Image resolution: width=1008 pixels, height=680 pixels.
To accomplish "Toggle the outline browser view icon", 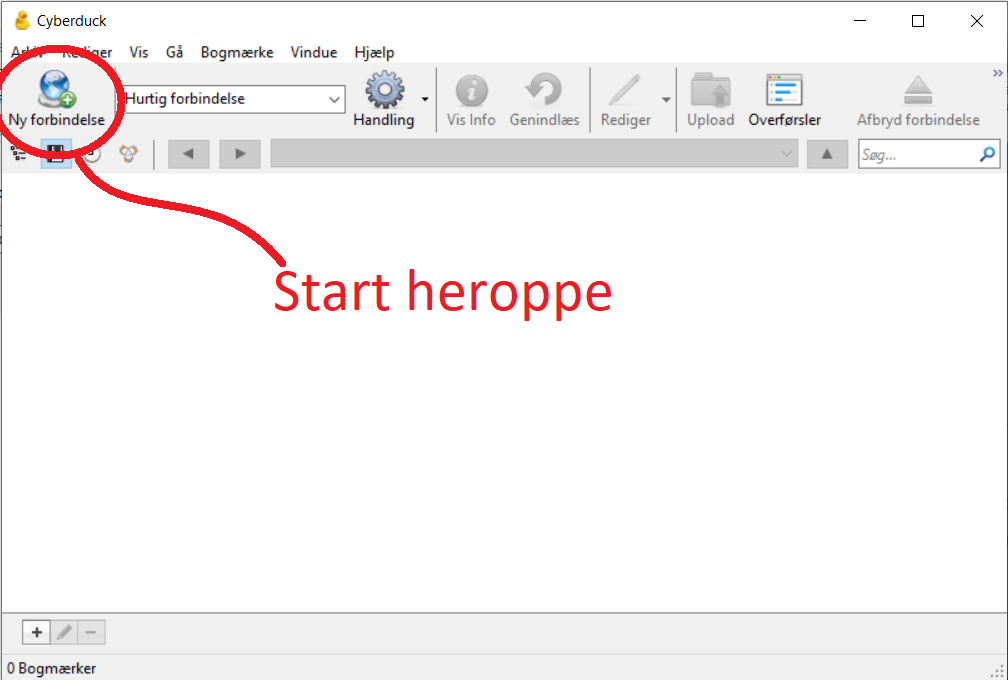I will click(x=19, y=154).
